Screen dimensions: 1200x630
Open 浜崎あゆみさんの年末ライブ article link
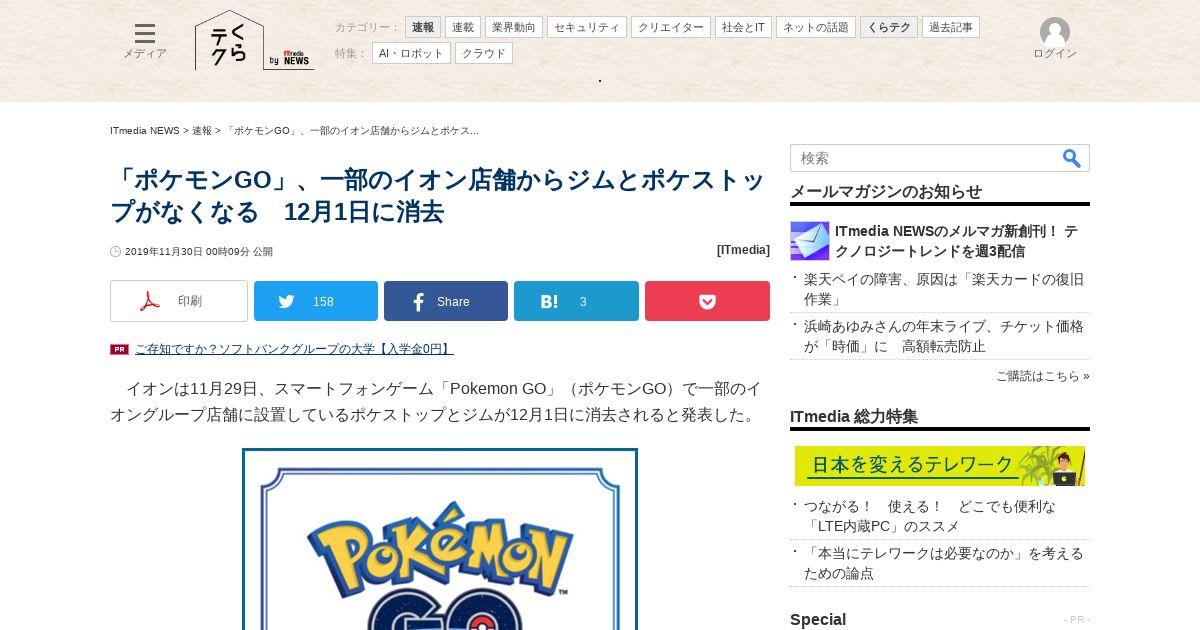(944, 336)
